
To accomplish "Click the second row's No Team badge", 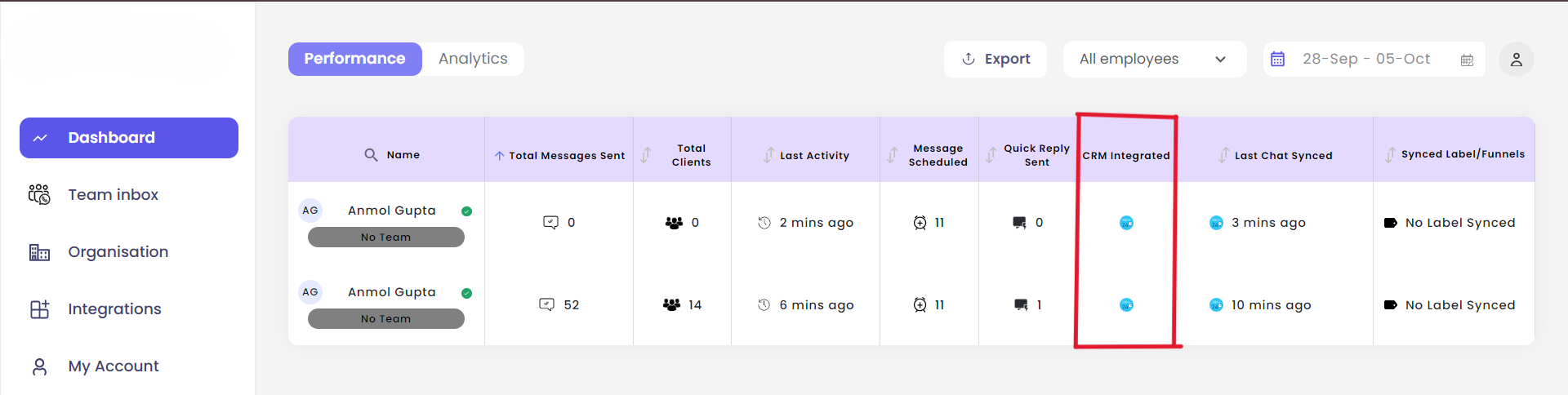I will [x=386, y=319].
